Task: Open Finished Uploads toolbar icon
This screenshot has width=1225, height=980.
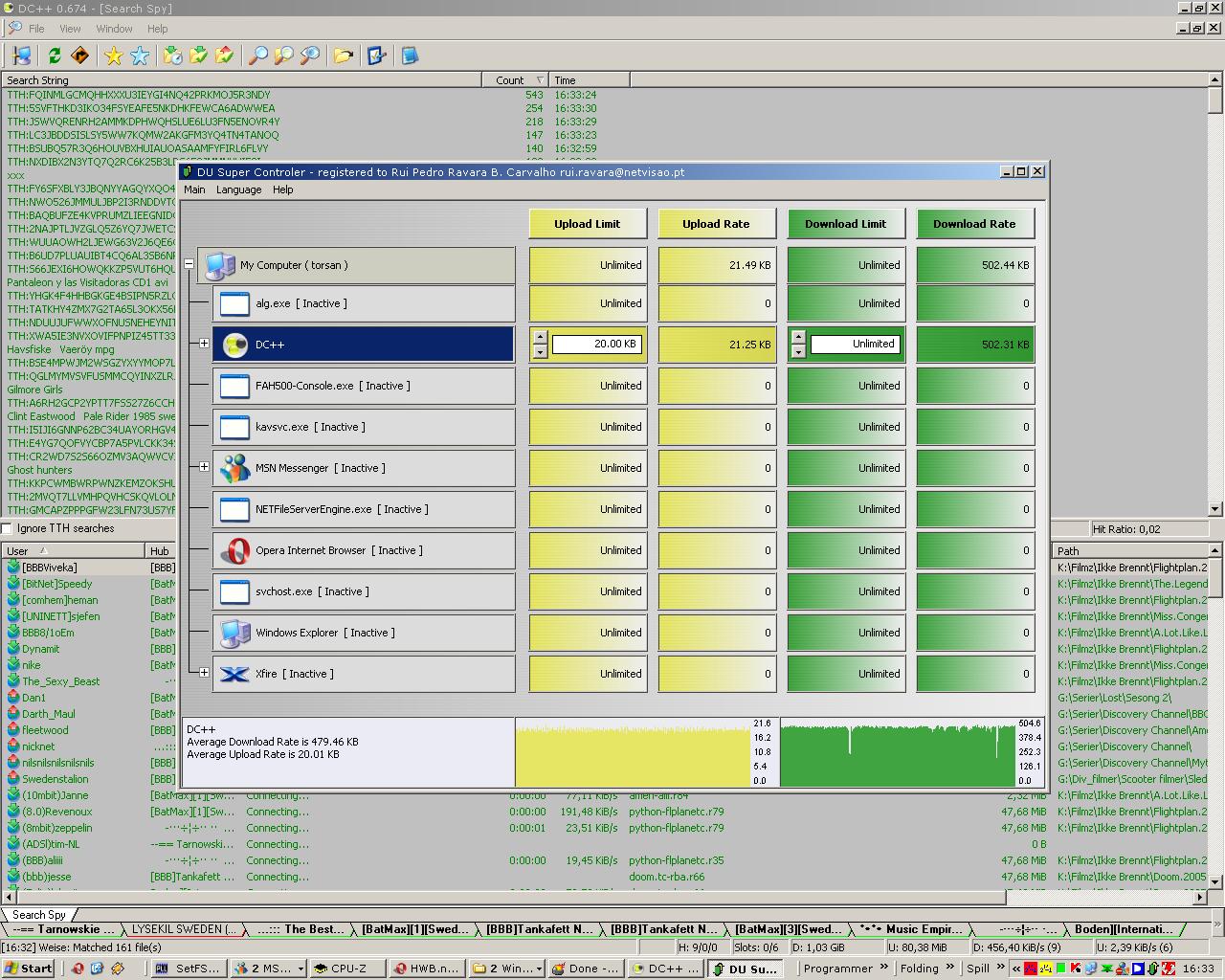Action: point(225,56)
